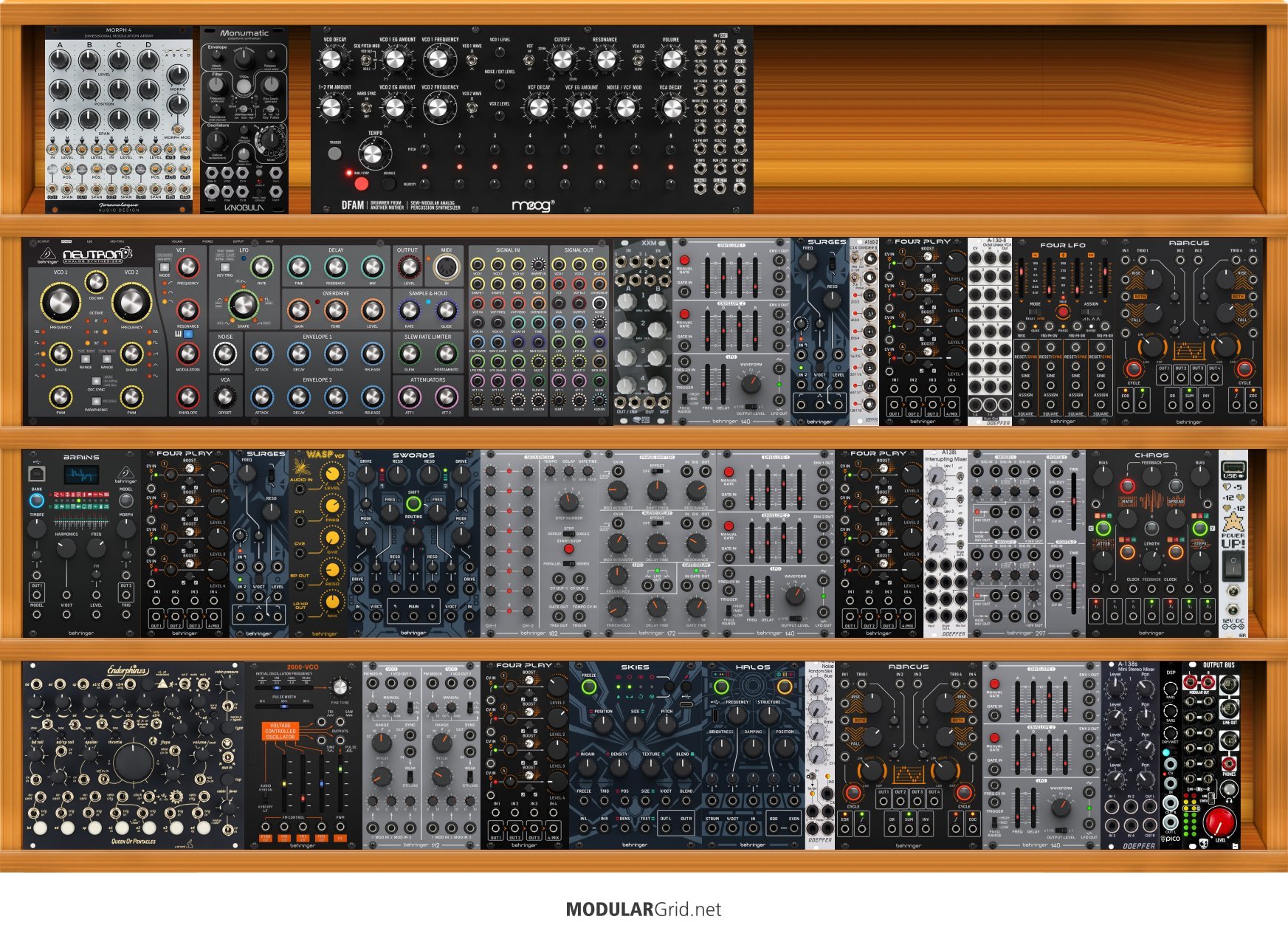Viewport: 1288px width, 925px height.
Task: Click the DFAM Noise / VCF Mod knob
Action: [625, 108]
